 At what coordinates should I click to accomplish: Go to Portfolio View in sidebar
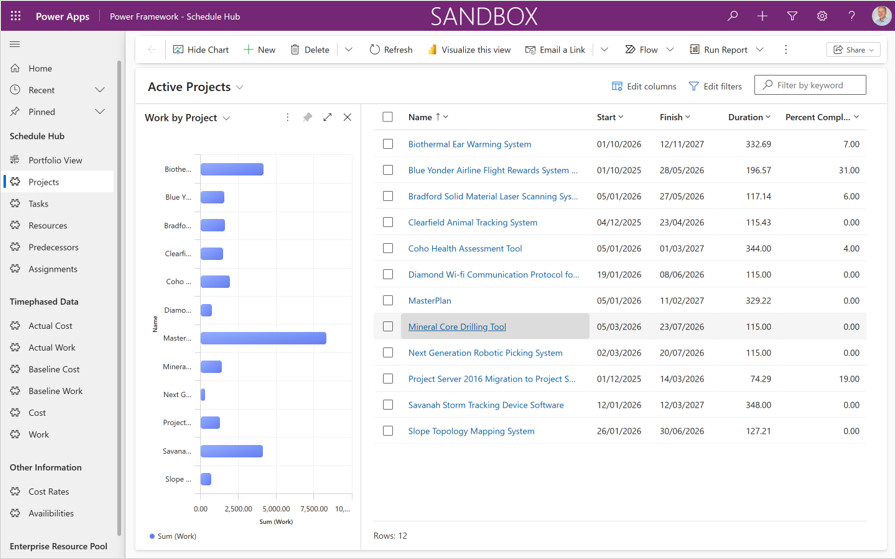(x=55, y=160)
